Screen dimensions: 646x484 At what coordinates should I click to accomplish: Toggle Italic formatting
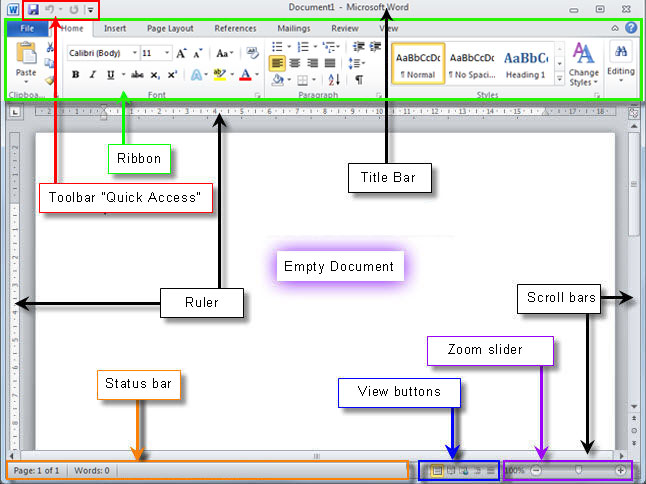[x=92, y=75]
